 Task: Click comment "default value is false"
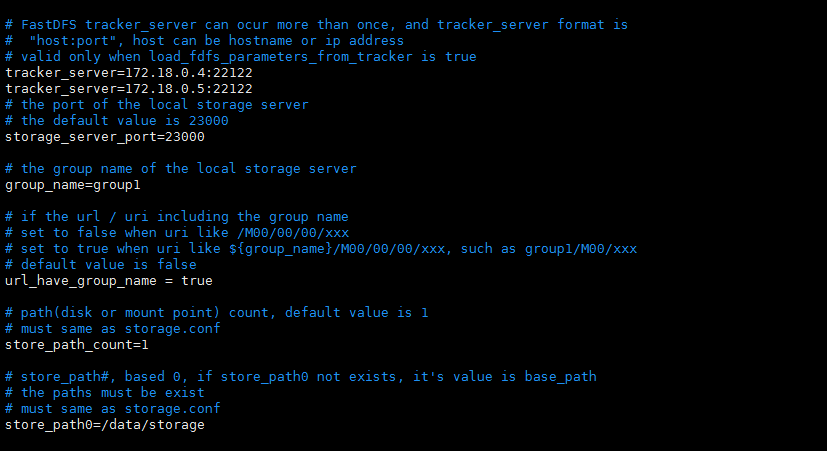(x=101, y=265)
